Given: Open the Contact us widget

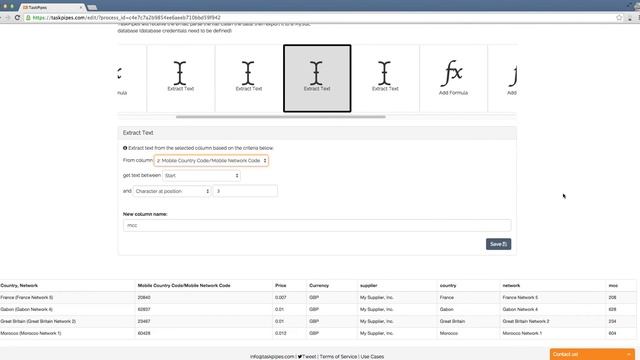Looking at the screenshot, I should [592, 354].
